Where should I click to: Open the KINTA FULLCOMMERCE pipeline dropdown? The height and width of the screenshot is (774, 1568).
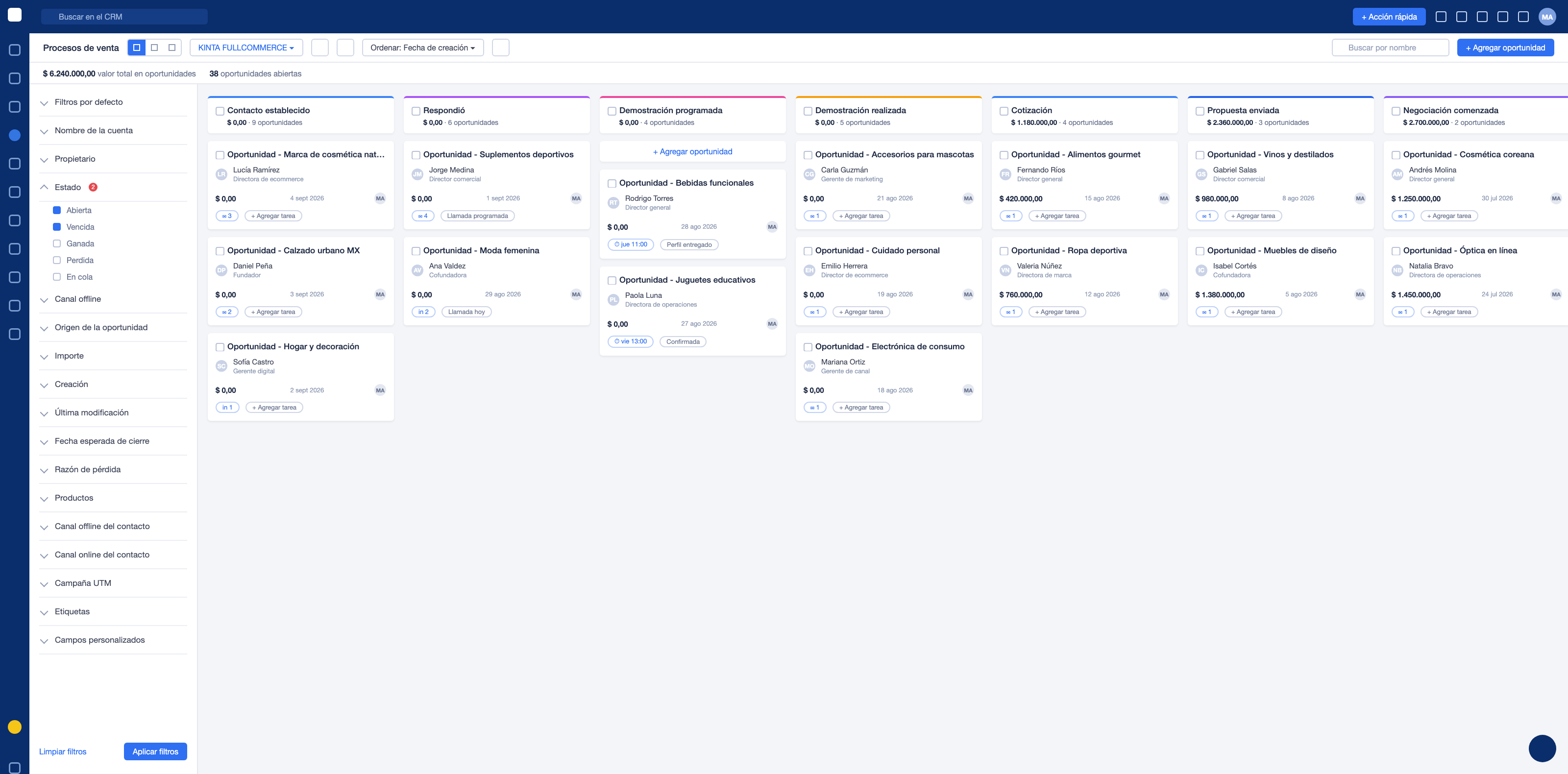tap(246, 48)
